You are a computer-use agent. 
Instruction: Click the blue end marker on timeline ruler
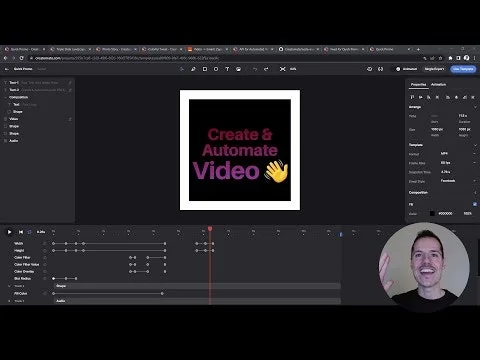pos(341,235)
